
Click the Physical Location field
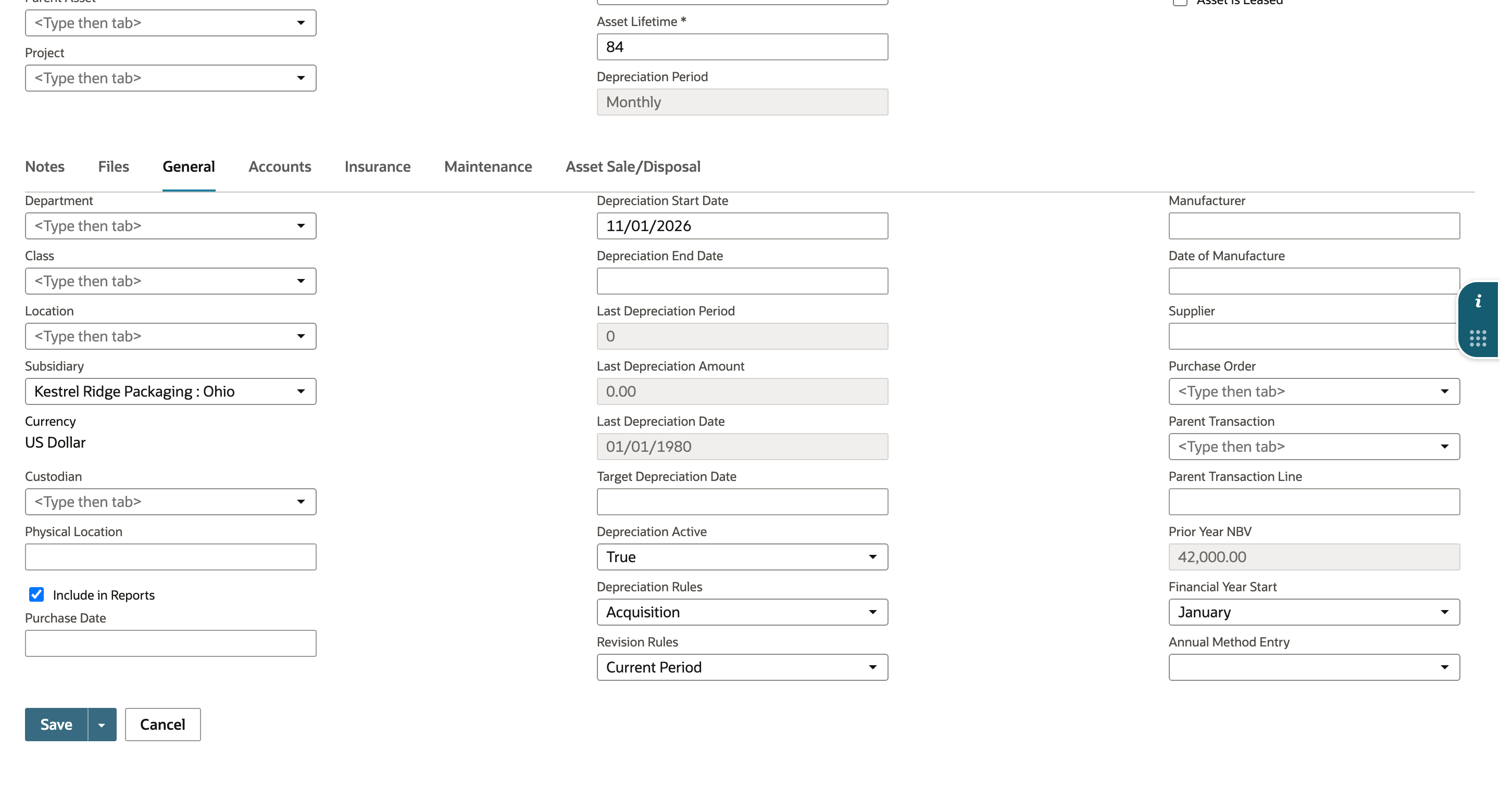pyautogui.click(x=171, y=557)
